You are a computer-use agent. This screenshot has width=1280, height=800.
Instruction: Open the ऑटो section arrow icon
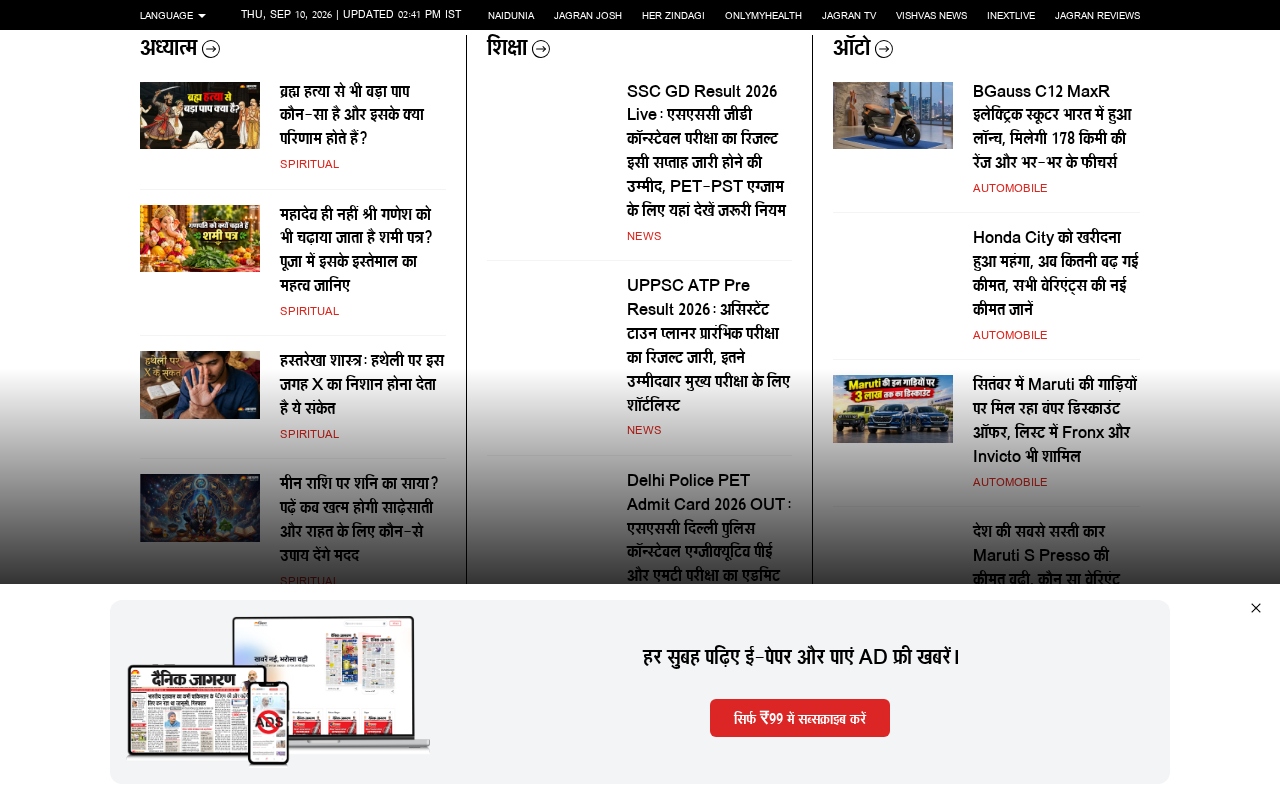click(x=884, y=49)
